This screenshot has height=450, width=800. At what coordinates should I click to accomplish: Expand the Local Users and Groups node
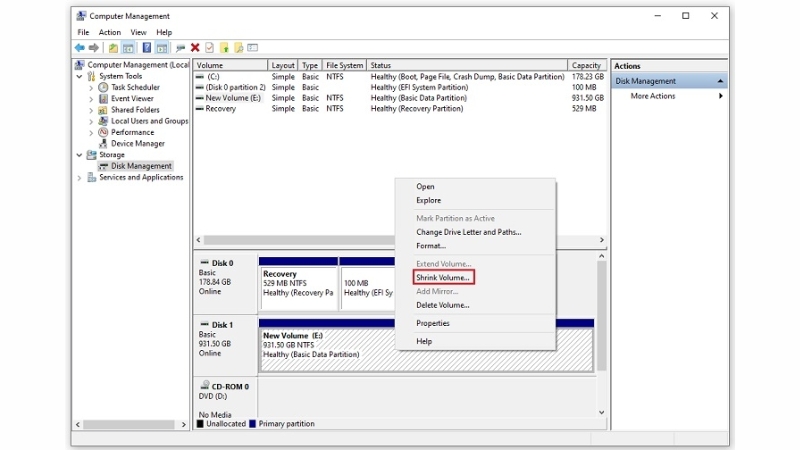click(91, 121)
